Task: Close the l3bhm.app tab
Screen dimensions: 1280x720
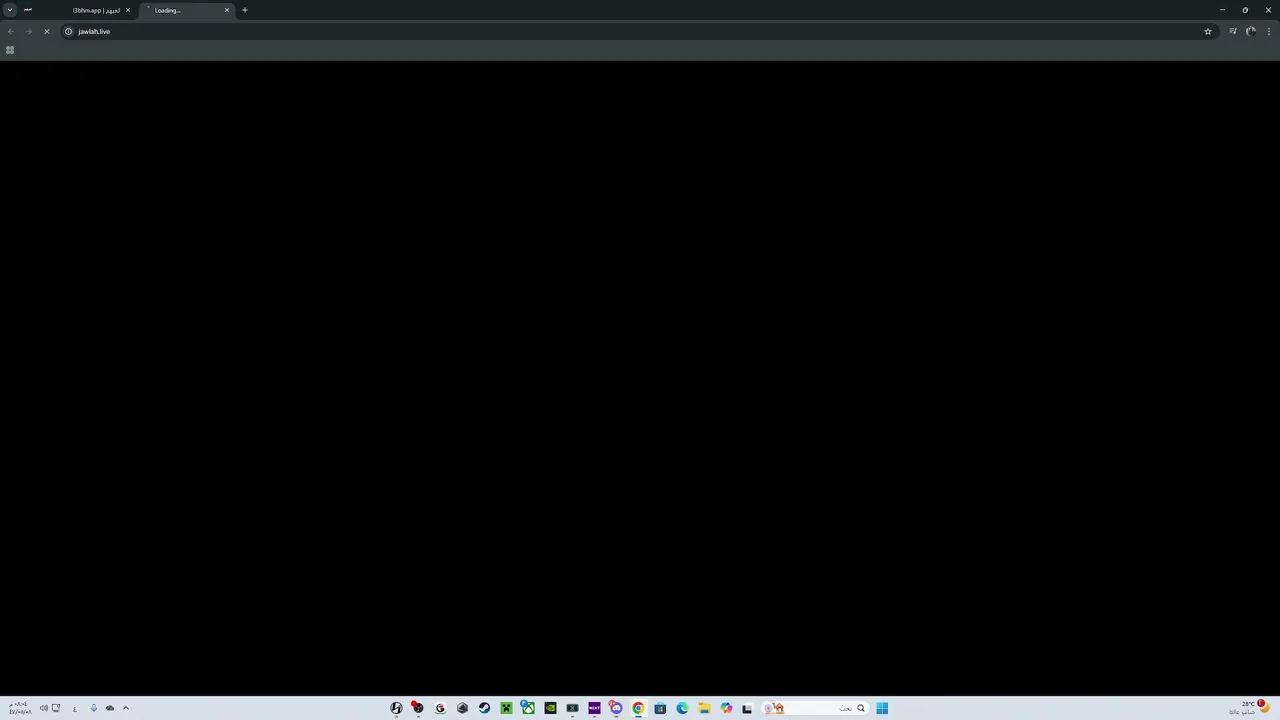Action: pyautogui.click(x=127, y=10)
